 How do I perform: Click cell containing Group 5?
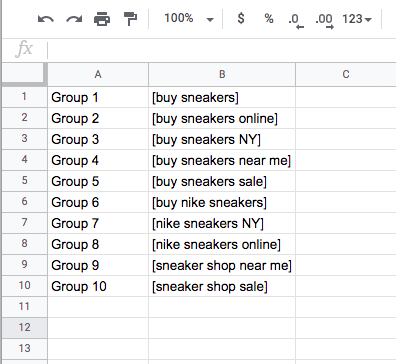click(98, 181)
